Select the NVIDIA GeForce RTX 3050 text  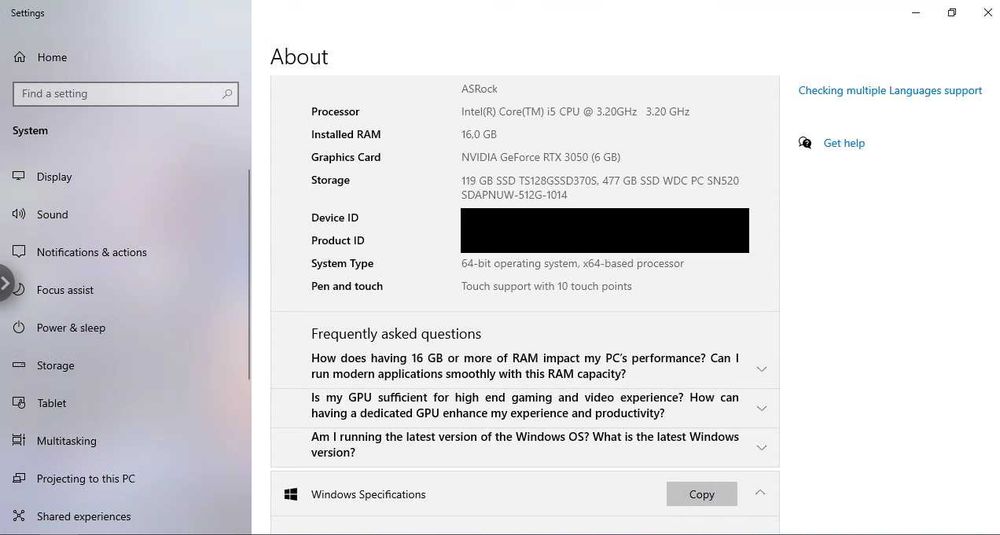click(x=541, y=158)
